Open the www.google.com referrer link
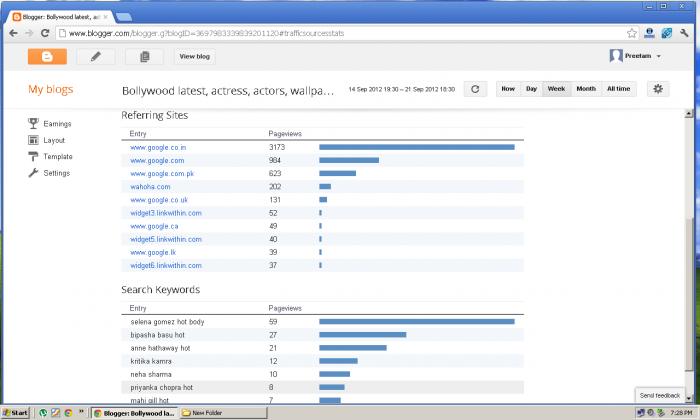The image size is (700, 420). tap(157, 160)
